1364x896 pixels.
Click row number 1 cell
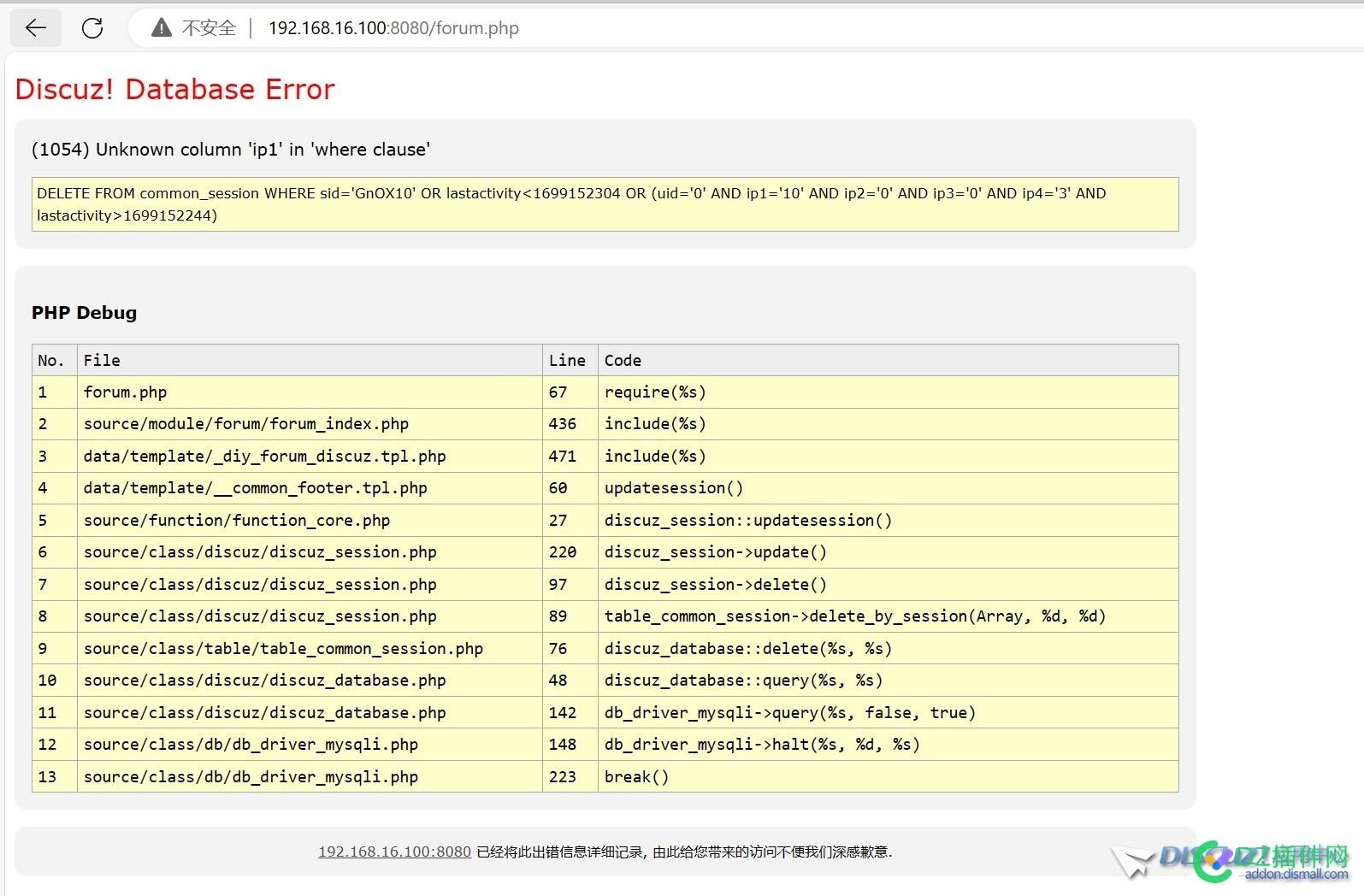click(55, 392)
